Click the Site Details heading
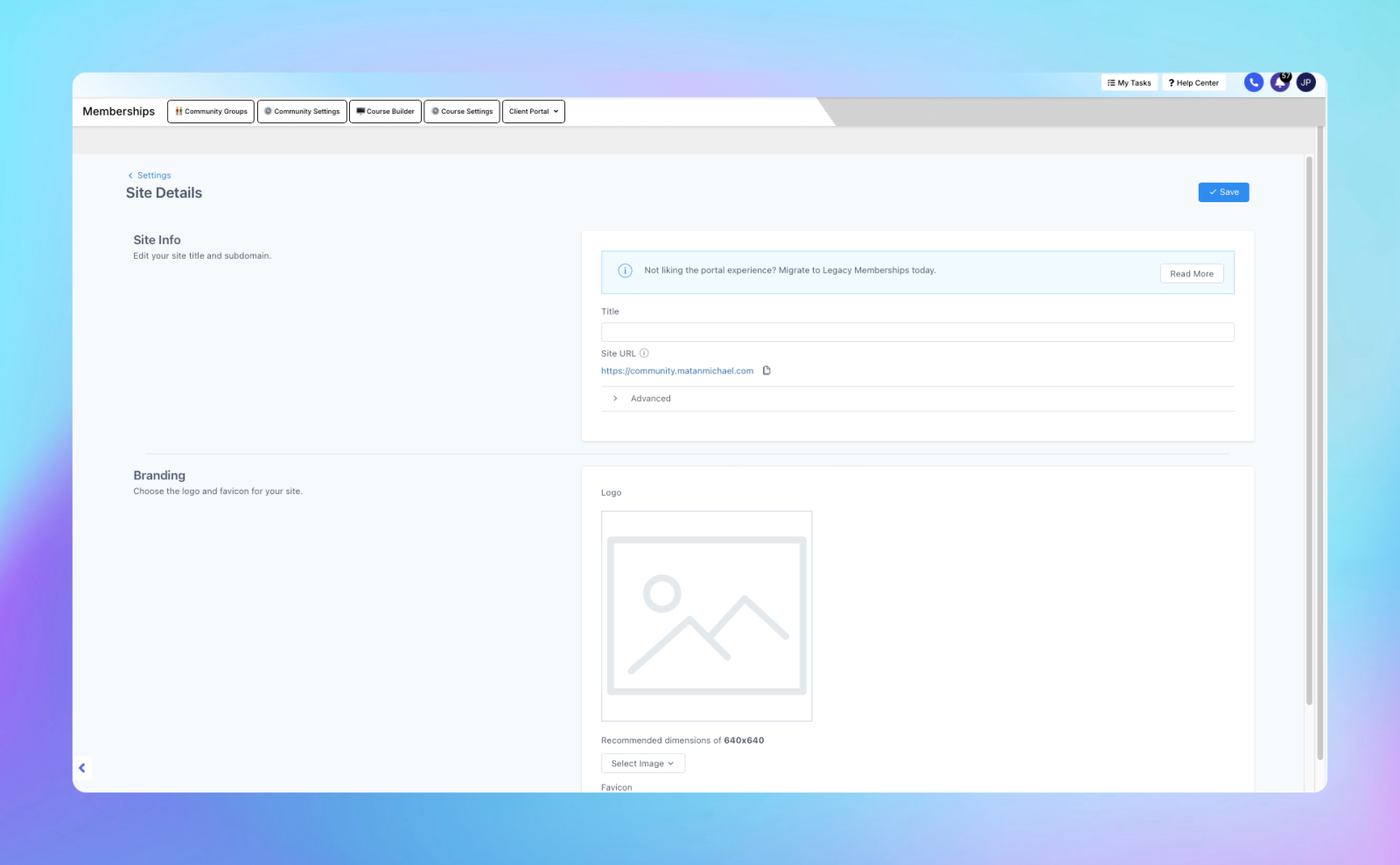Viewport: 1400px width, 865px height. 164,193
